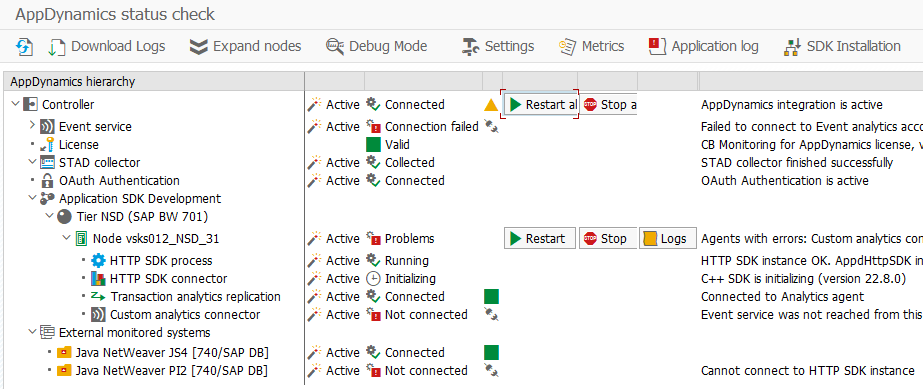Open SDK Installation
Viewport: 923px width, 389px height.
coord(842,46)
